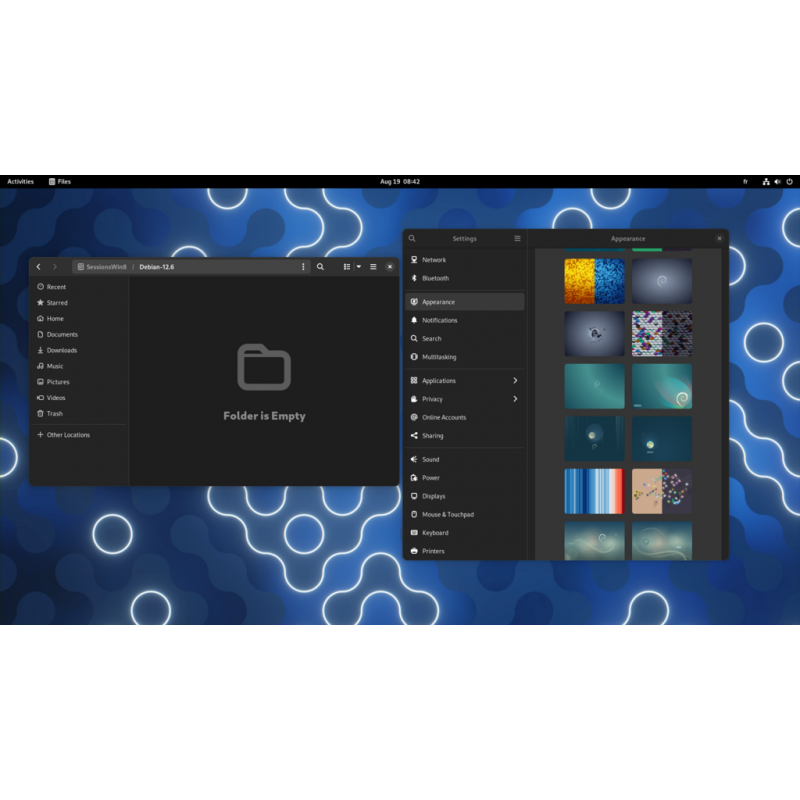Open the path options three-dot menu
The width and height of the screenshot is (800, 800).
[303, 267]
